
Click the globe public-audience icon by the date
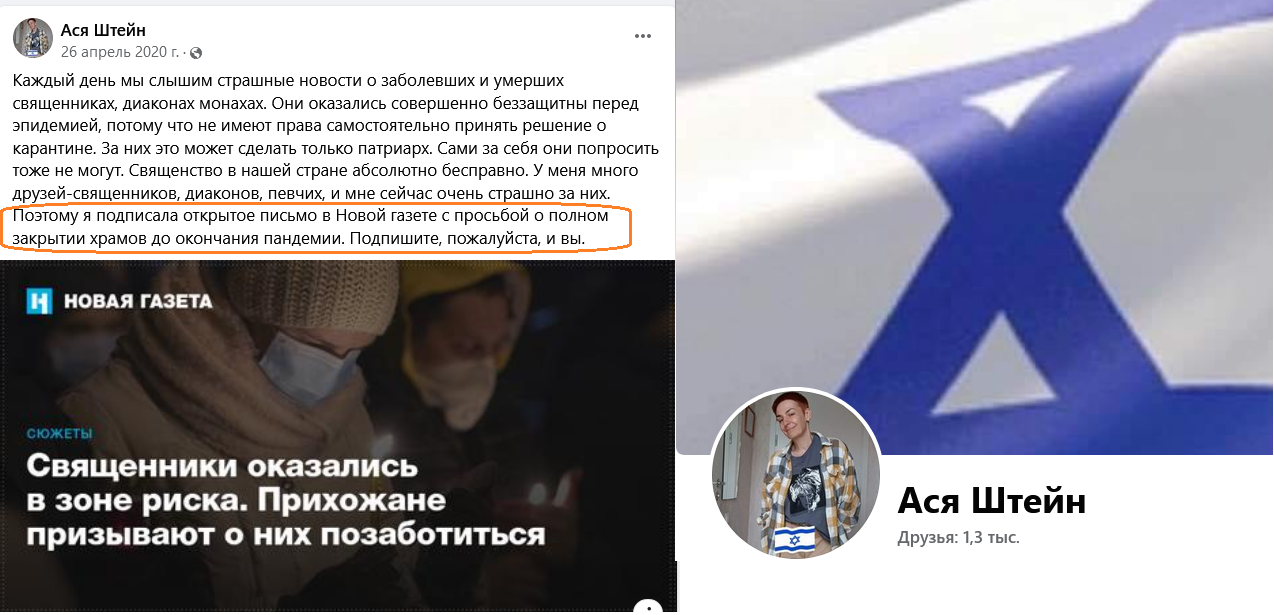(x=196, y=52)
